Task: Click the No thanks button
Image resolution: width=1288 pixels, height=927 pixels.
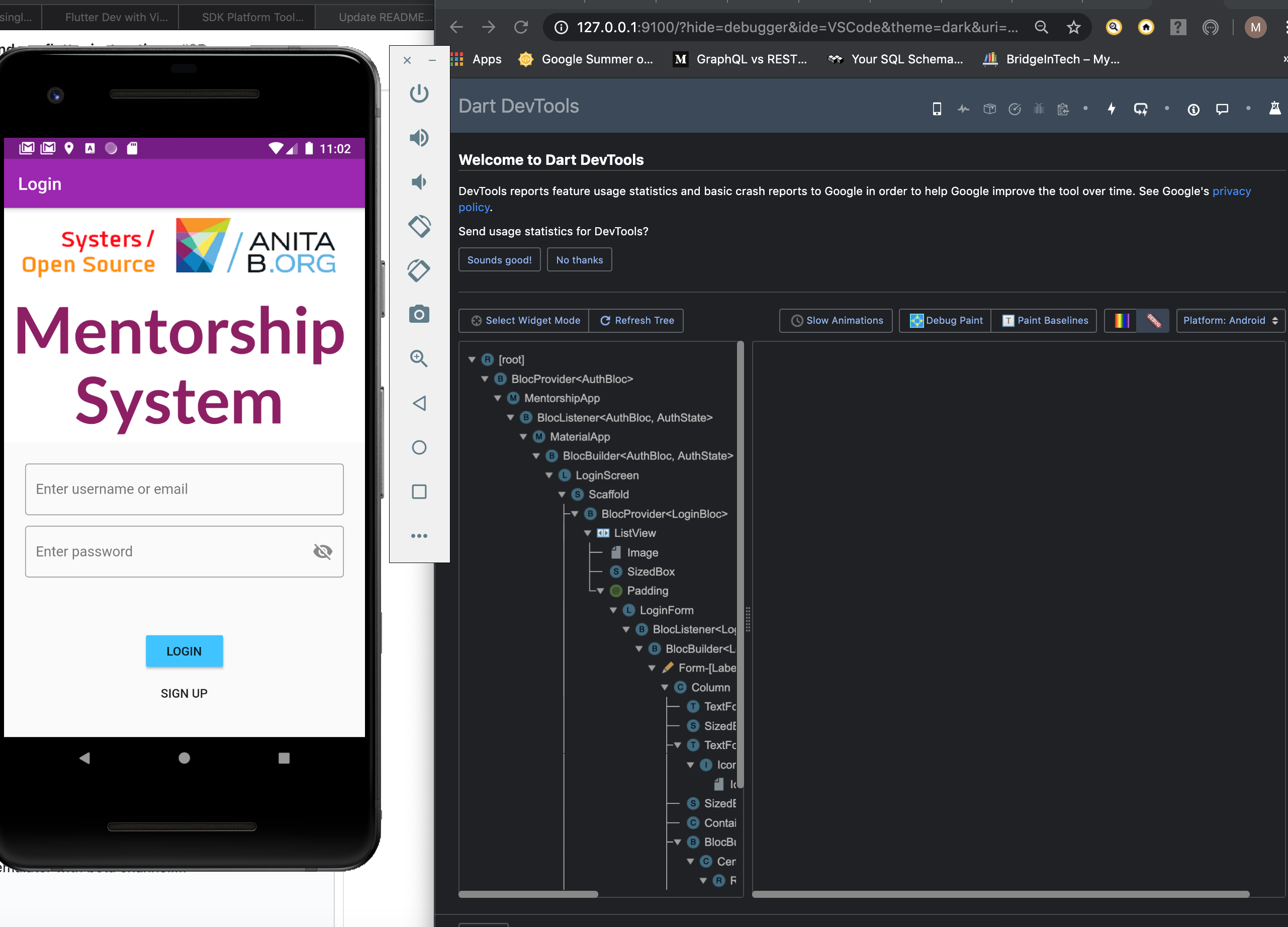Action: click(x=579, y=259)
